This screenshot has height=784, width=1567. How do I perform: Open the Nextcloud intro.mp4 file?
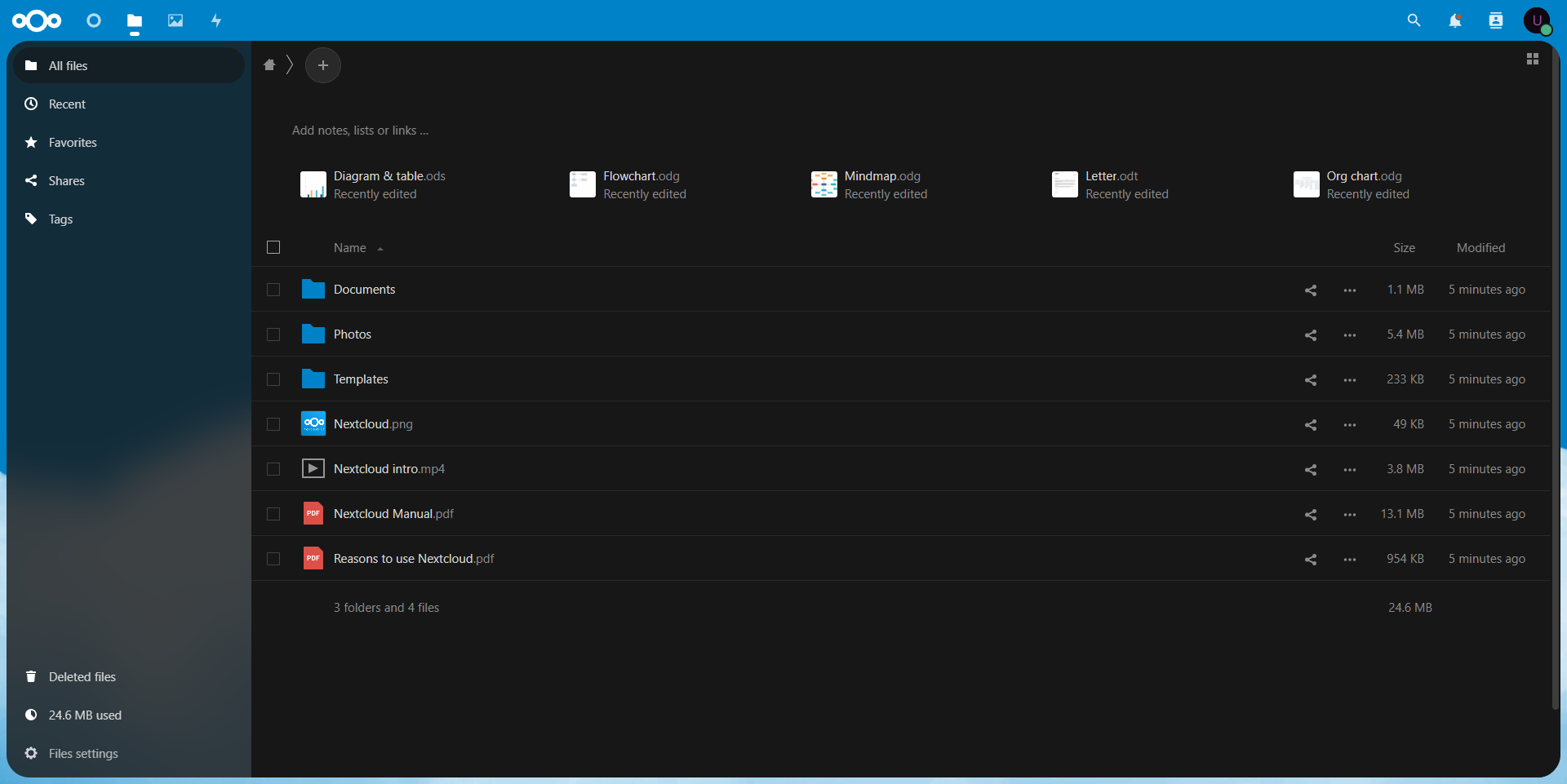pyautogui.click(x=388, y=469)
